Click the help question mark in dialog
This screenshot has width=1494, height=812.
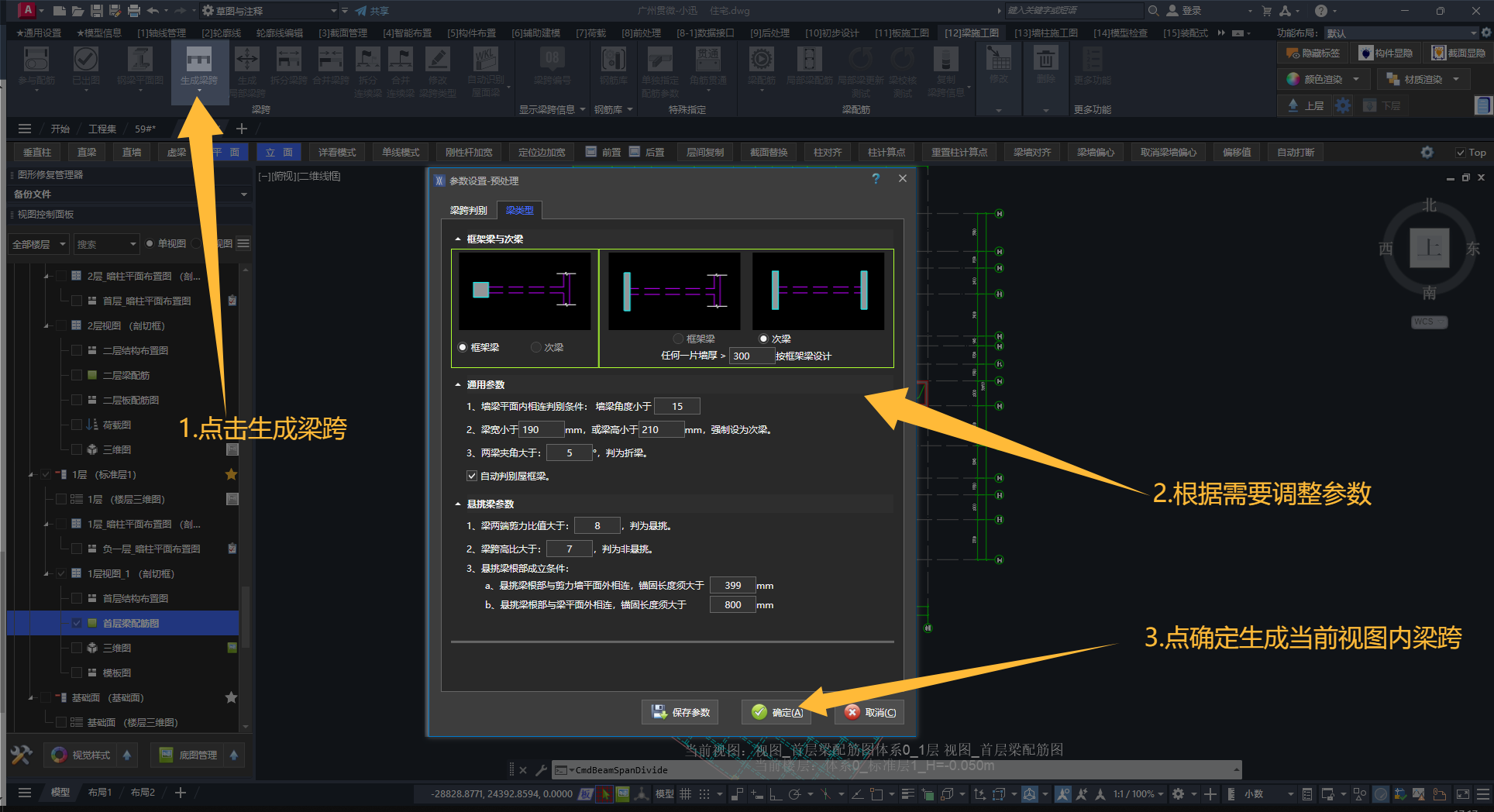click(876, 179)
